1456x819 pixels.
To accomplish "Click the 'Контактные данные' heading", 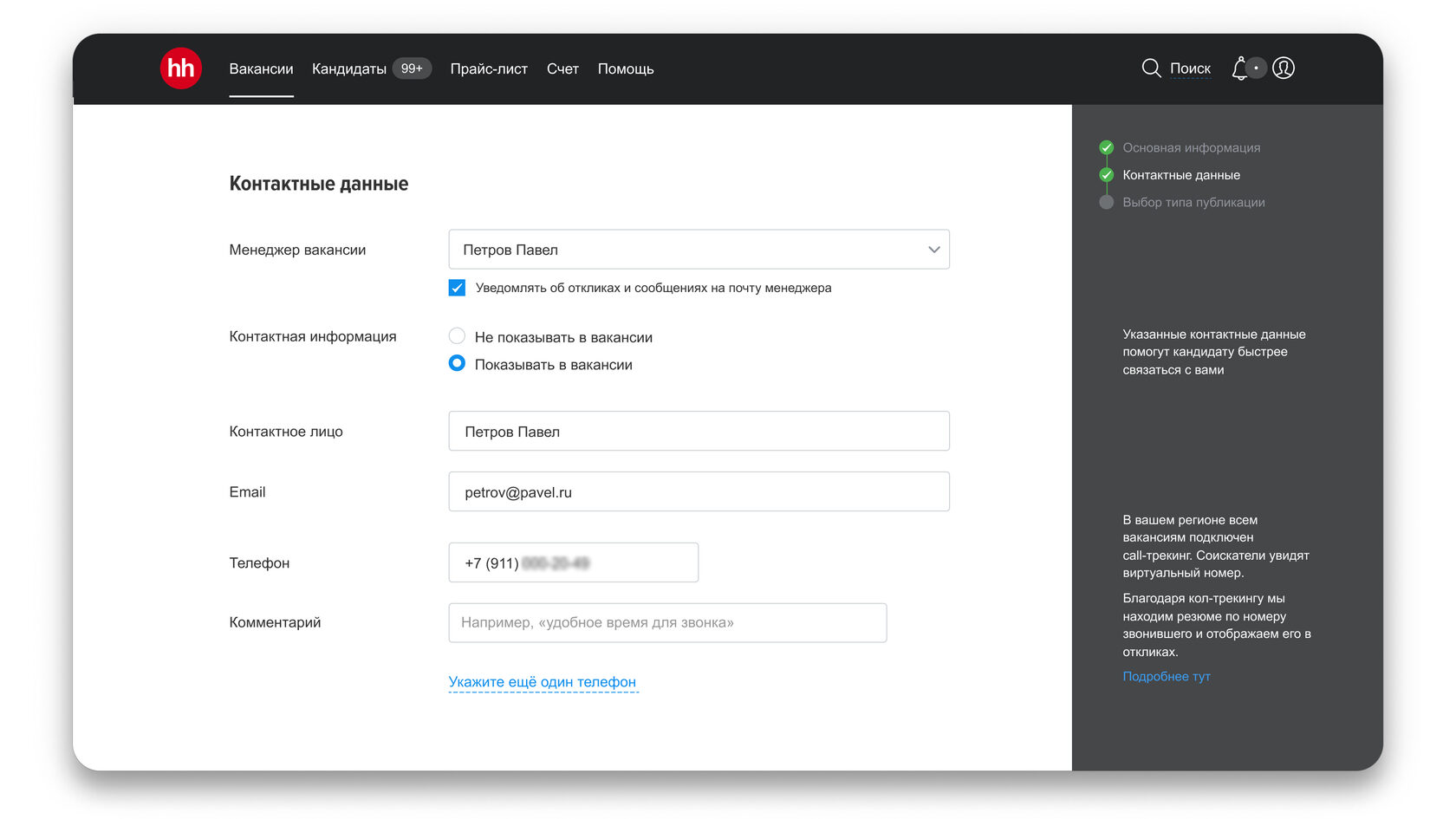I will pyautogui.click(x=319, y=184).
